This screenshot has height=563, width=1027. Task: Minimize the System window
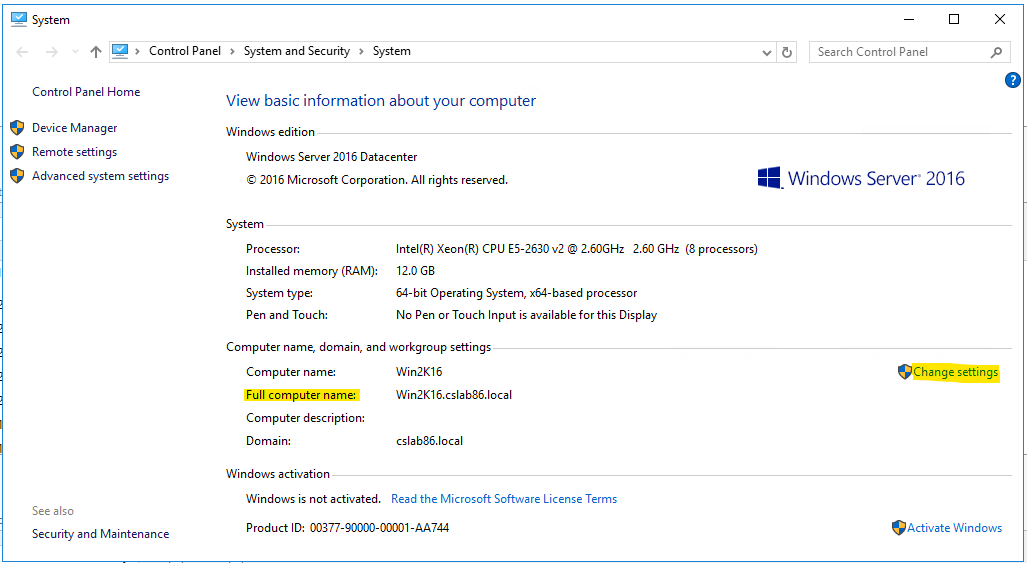click(908, 20)
